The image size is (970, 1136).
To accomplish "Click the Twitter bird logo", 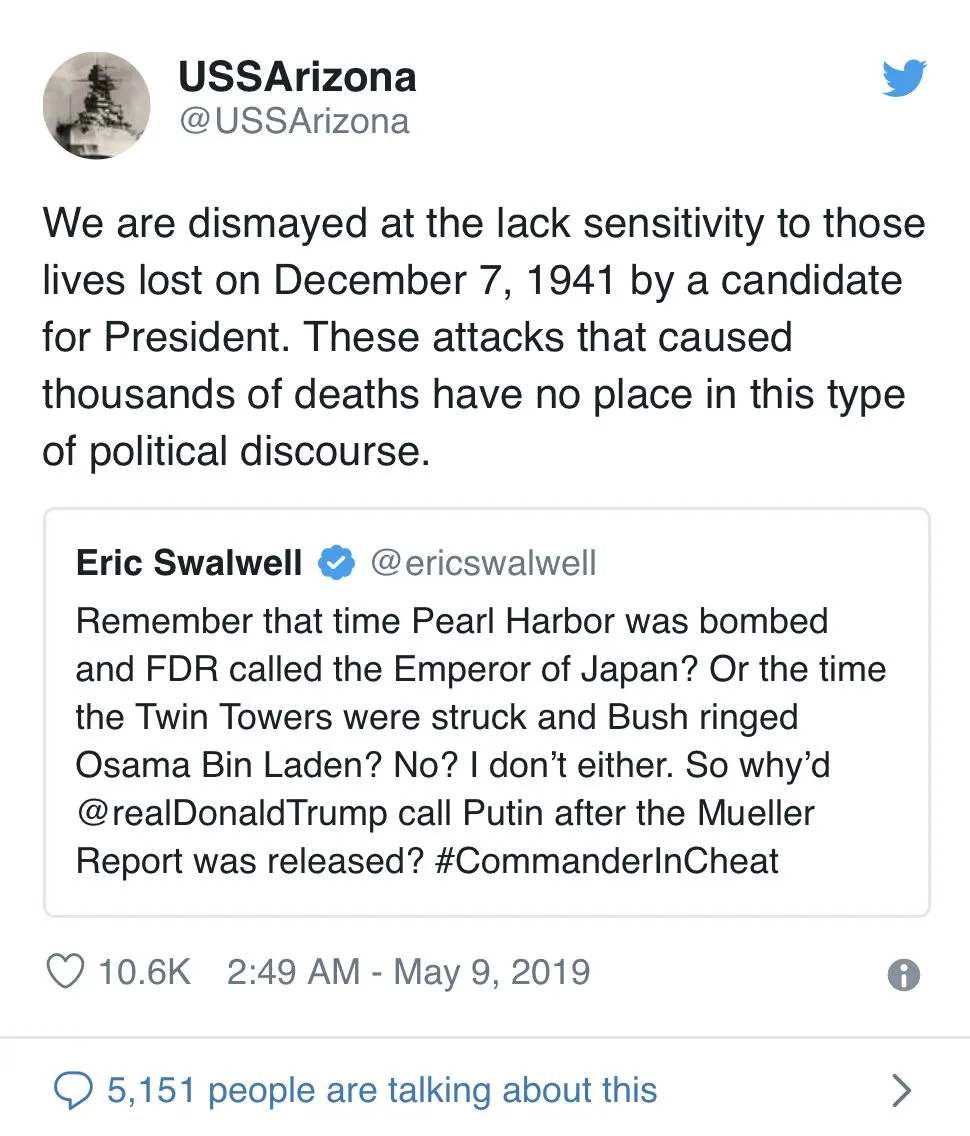I will tap(903, 78).
